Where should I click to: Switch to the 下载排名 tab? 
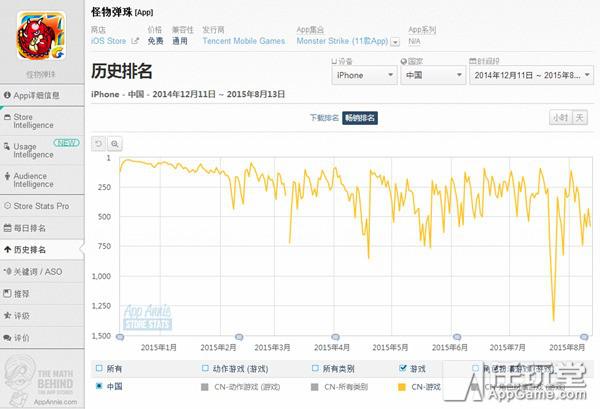click(325, 118)
